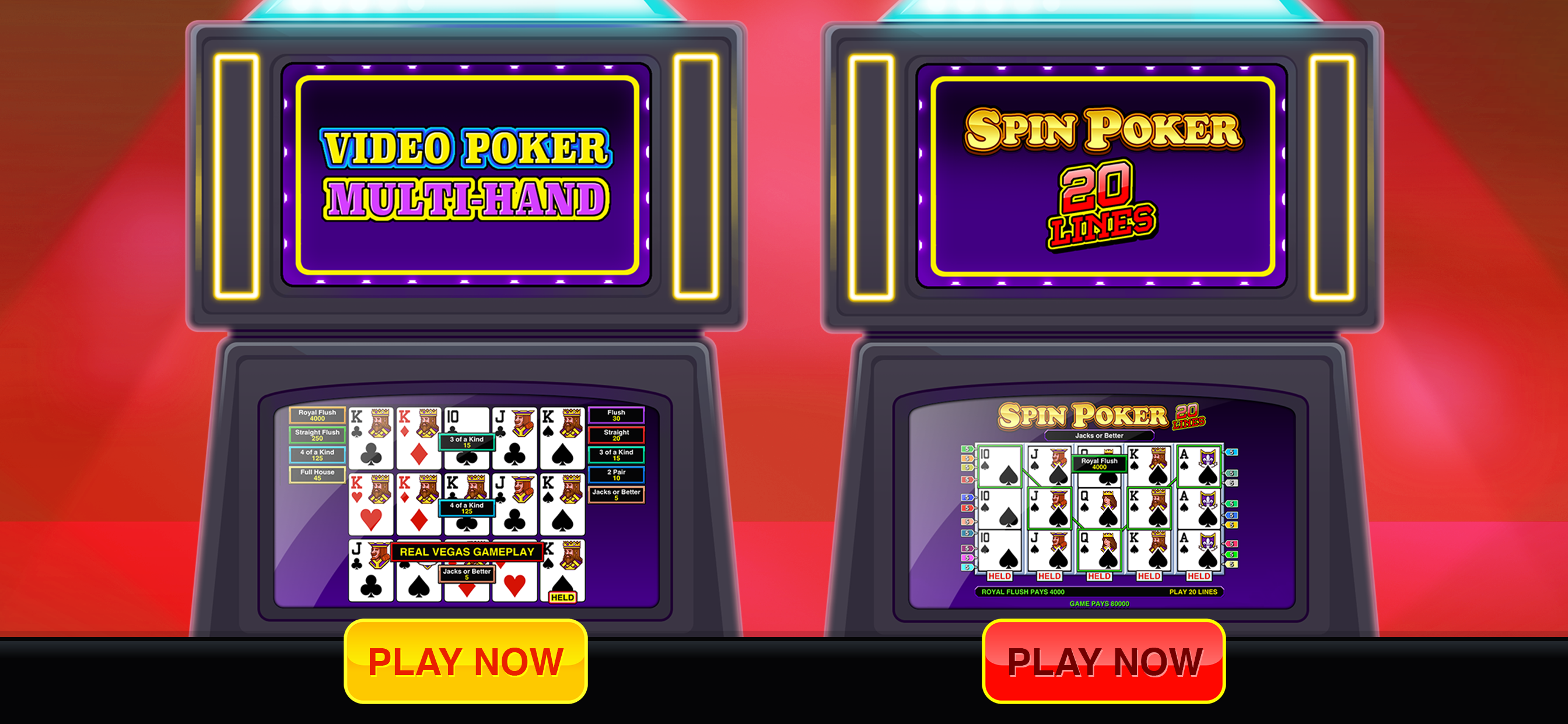Screen dimensions: 1568x724
Task: Click the yellow PLAY NOW button
Action: point(466,661)
